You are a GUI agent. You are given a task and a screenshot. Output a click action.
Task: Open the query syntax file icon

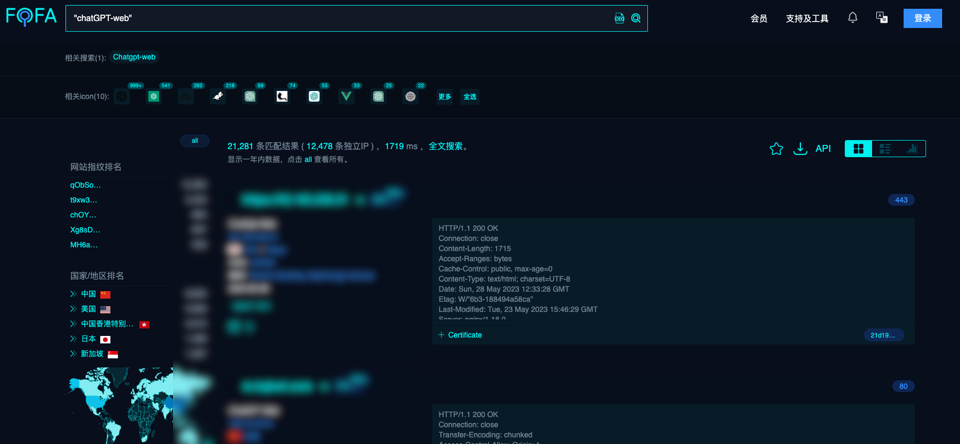(x=620, y=18)
